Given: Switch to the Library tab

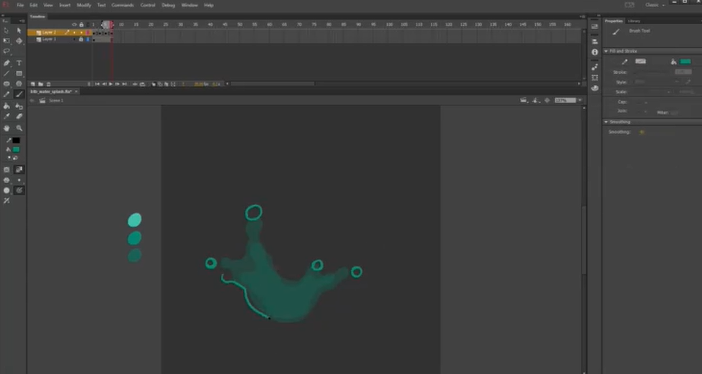Looking at the screenshot, I should point(634,21).
